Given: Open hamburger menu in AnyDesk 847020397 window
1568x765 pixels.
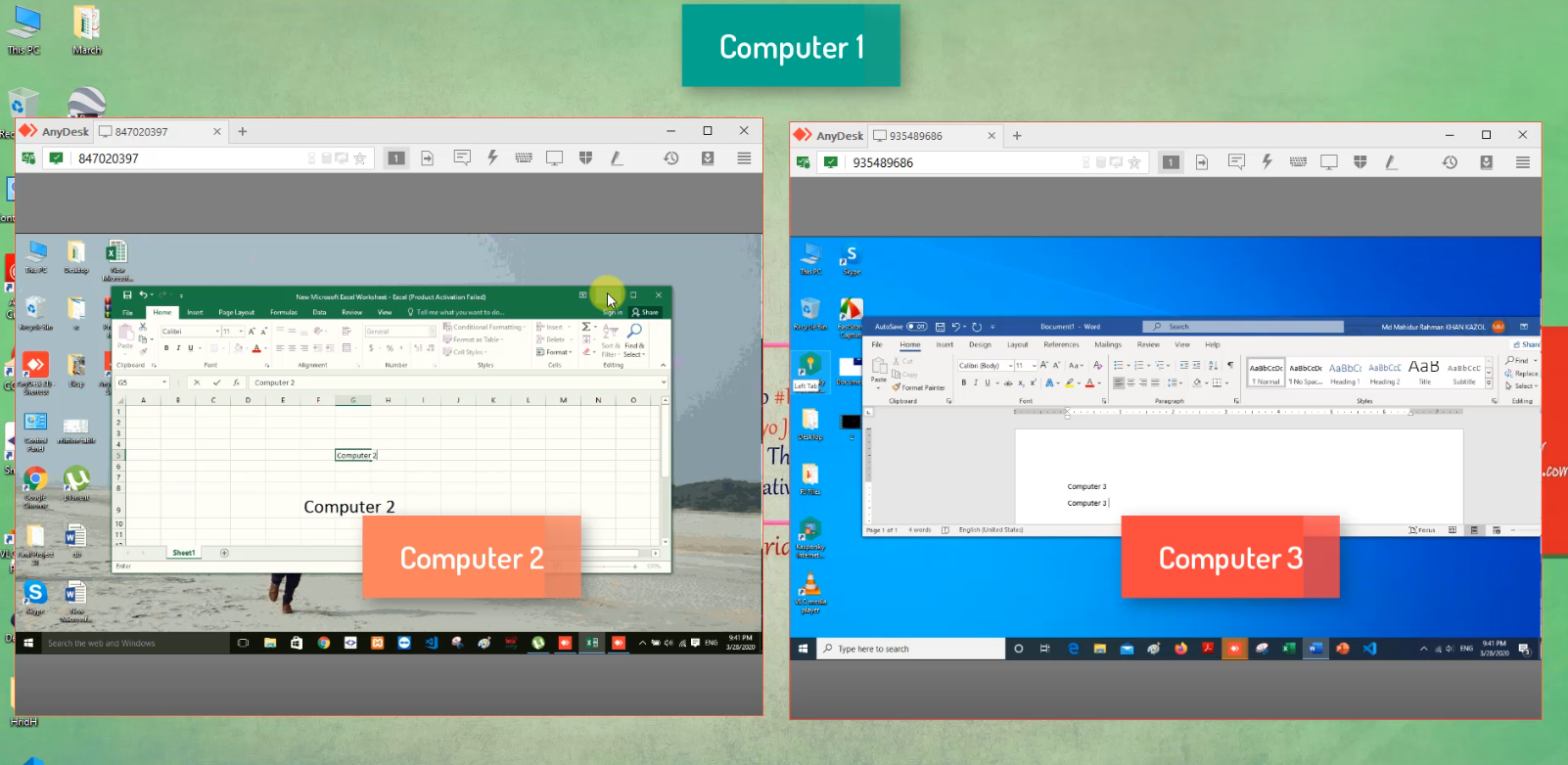Looking at the screenshot, I should click(744, 157).
